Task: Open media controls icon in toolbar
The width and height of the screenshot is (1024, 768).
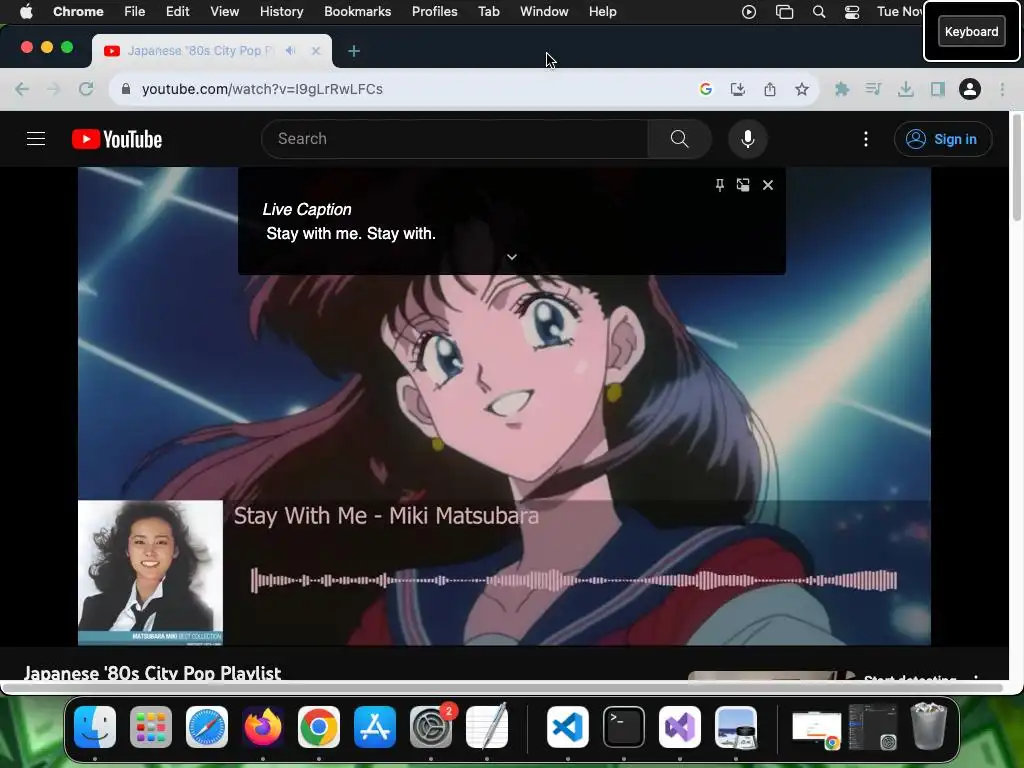Action: point(873,89)
